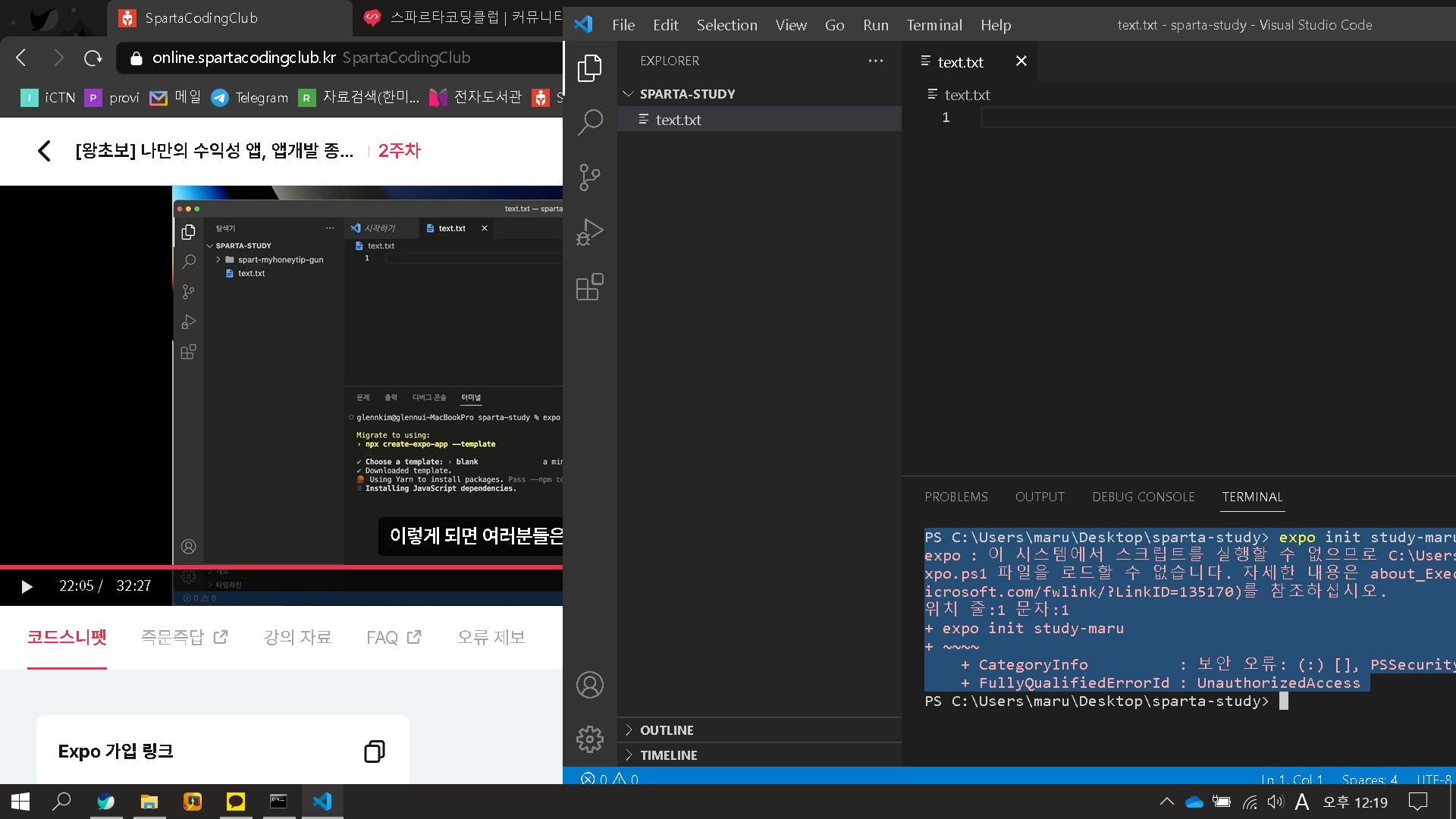Switch to the SpartaCodingClub browser tab

[229, 18]
